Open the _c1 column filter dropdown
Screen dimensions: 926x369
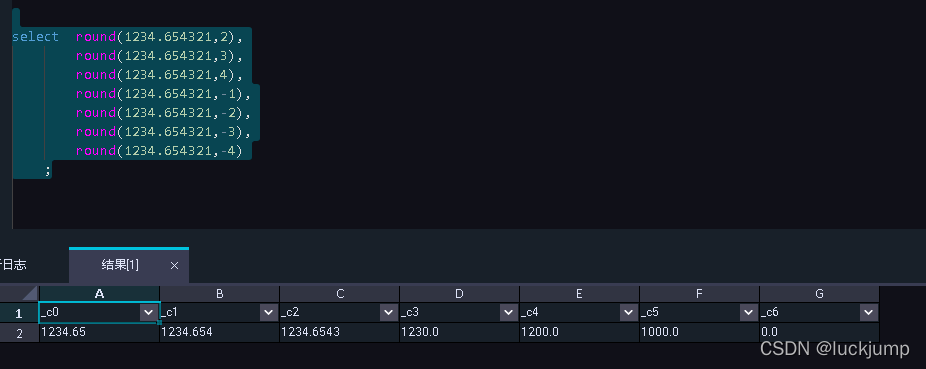268,312
